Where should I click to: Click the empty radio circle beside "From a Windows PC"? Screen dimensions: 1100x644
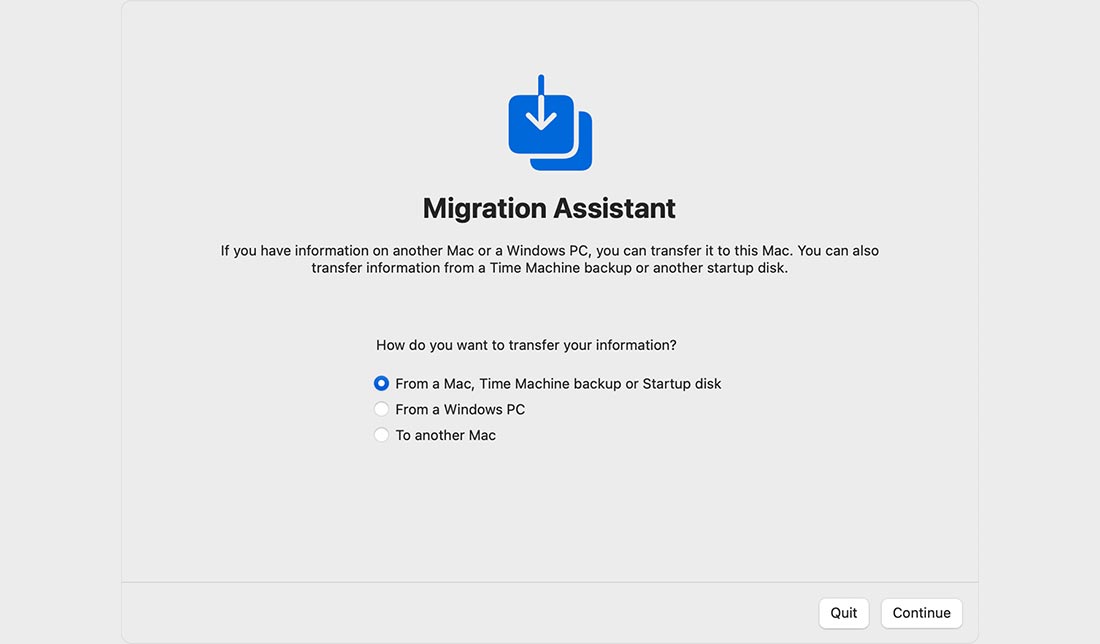point(381,409)
